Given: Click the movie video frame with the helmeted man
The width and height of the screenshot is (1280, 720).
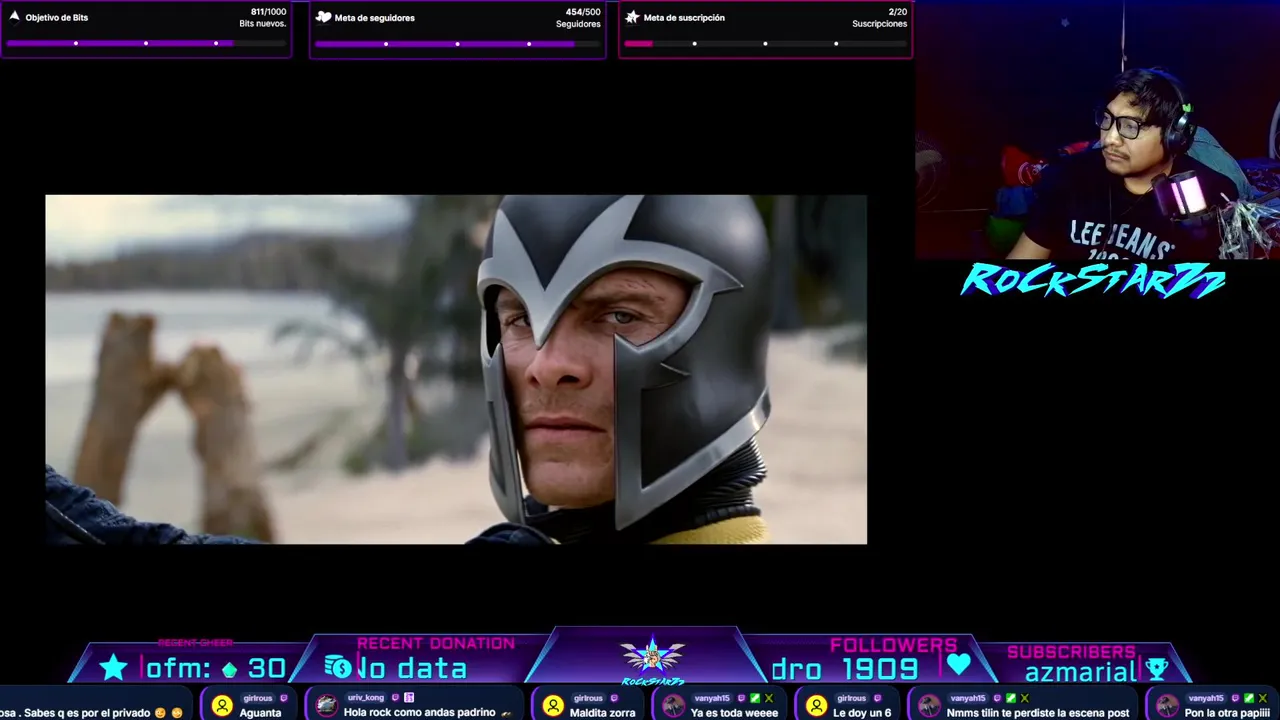Looking at the screenshot, I should [456, 369].
